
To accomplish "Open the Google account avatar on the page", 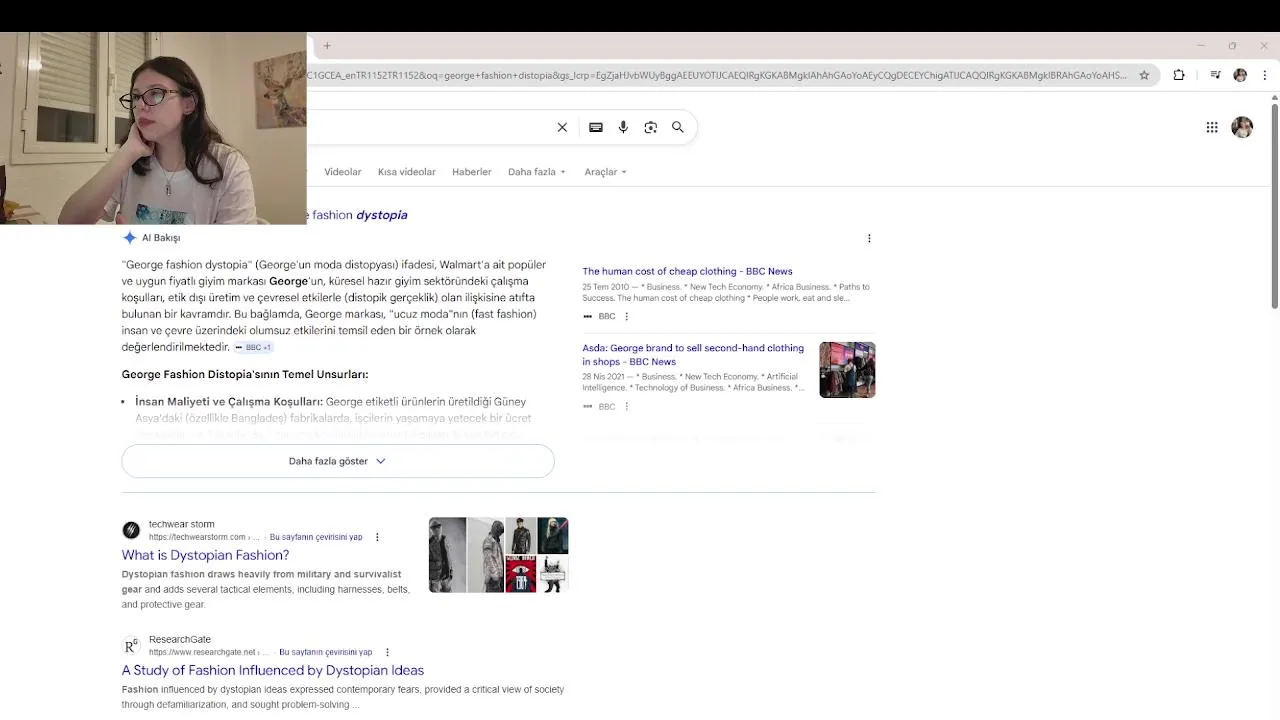I will click(1242, 127).
